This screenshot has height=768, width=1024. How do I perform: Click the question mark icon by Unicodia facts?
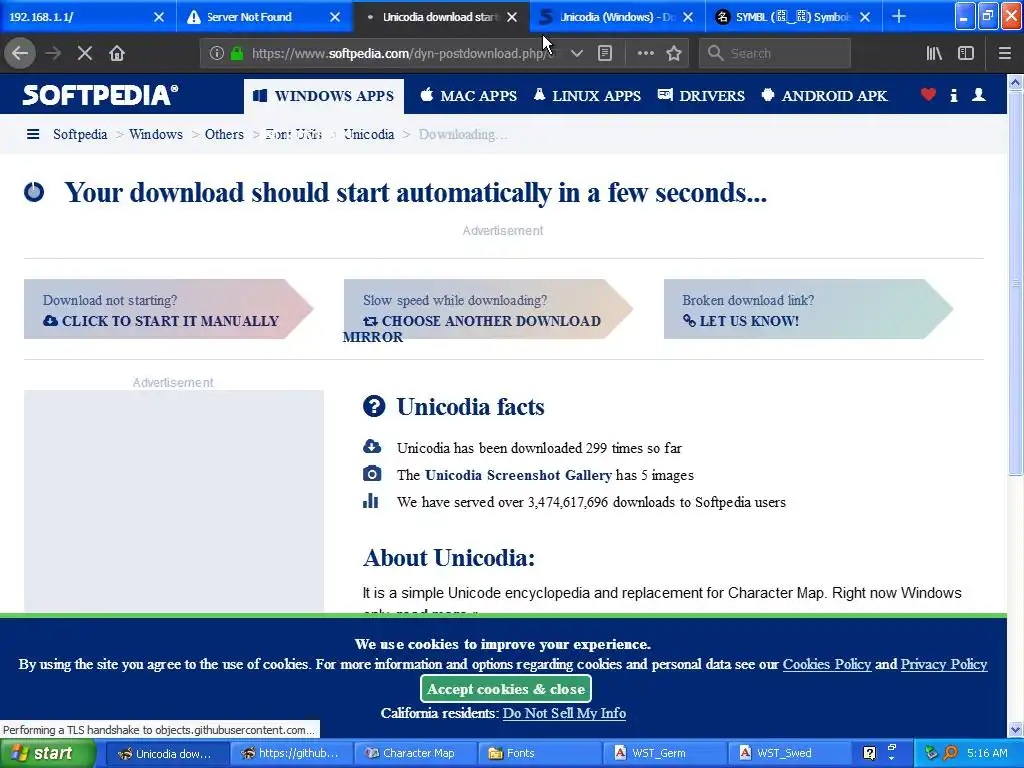click(x=374, y=406)
